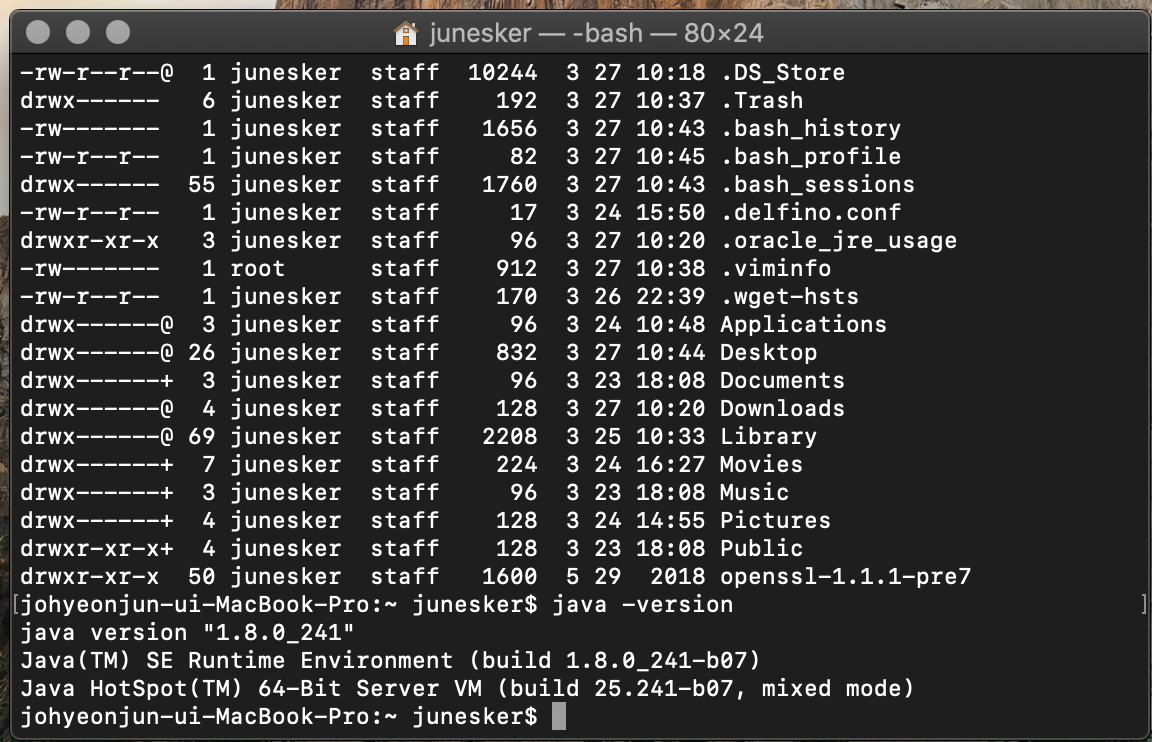Click the size value '1656' for .bash_history

(x=510, y=129)
